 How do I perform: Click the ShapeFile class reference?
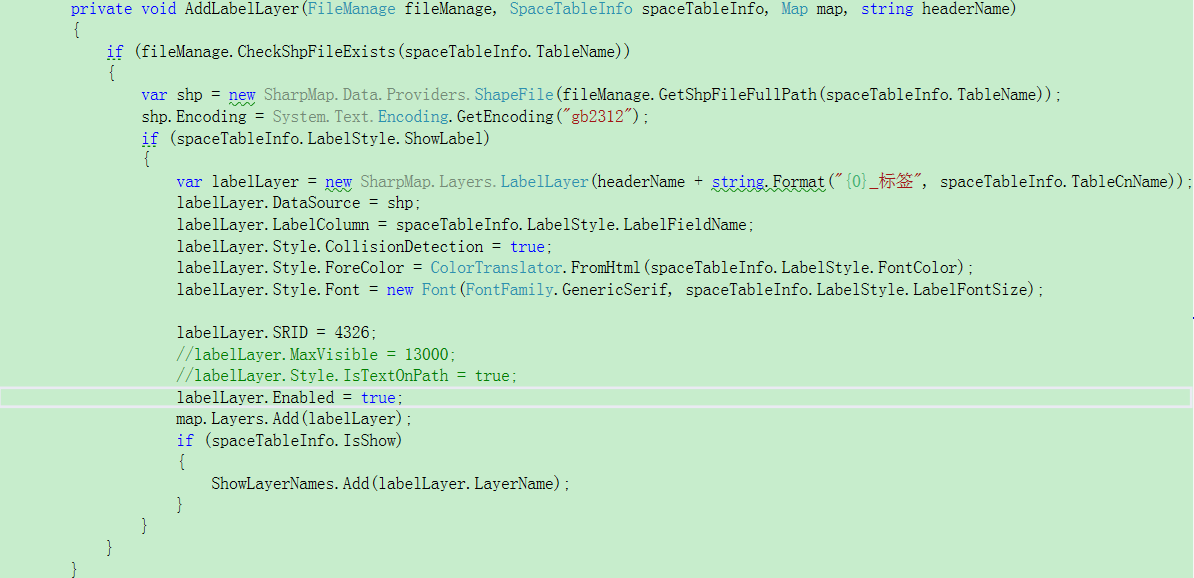pyautogui.click(x=513, y=94)
